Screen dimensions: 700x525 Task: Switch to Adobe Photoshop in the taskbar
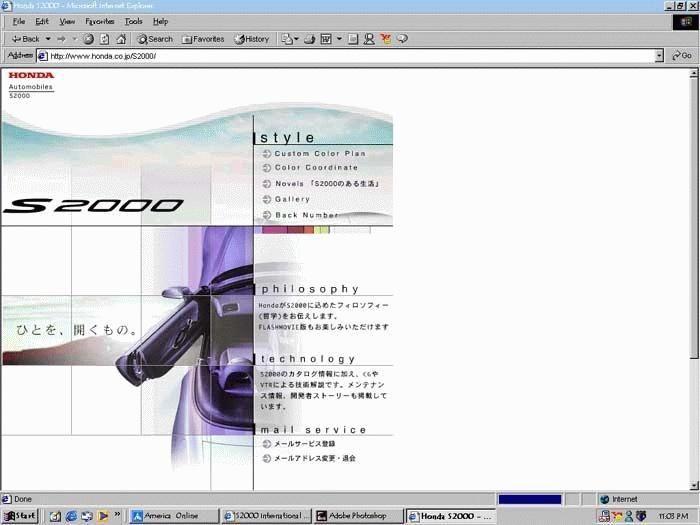(x=358, y=516)
